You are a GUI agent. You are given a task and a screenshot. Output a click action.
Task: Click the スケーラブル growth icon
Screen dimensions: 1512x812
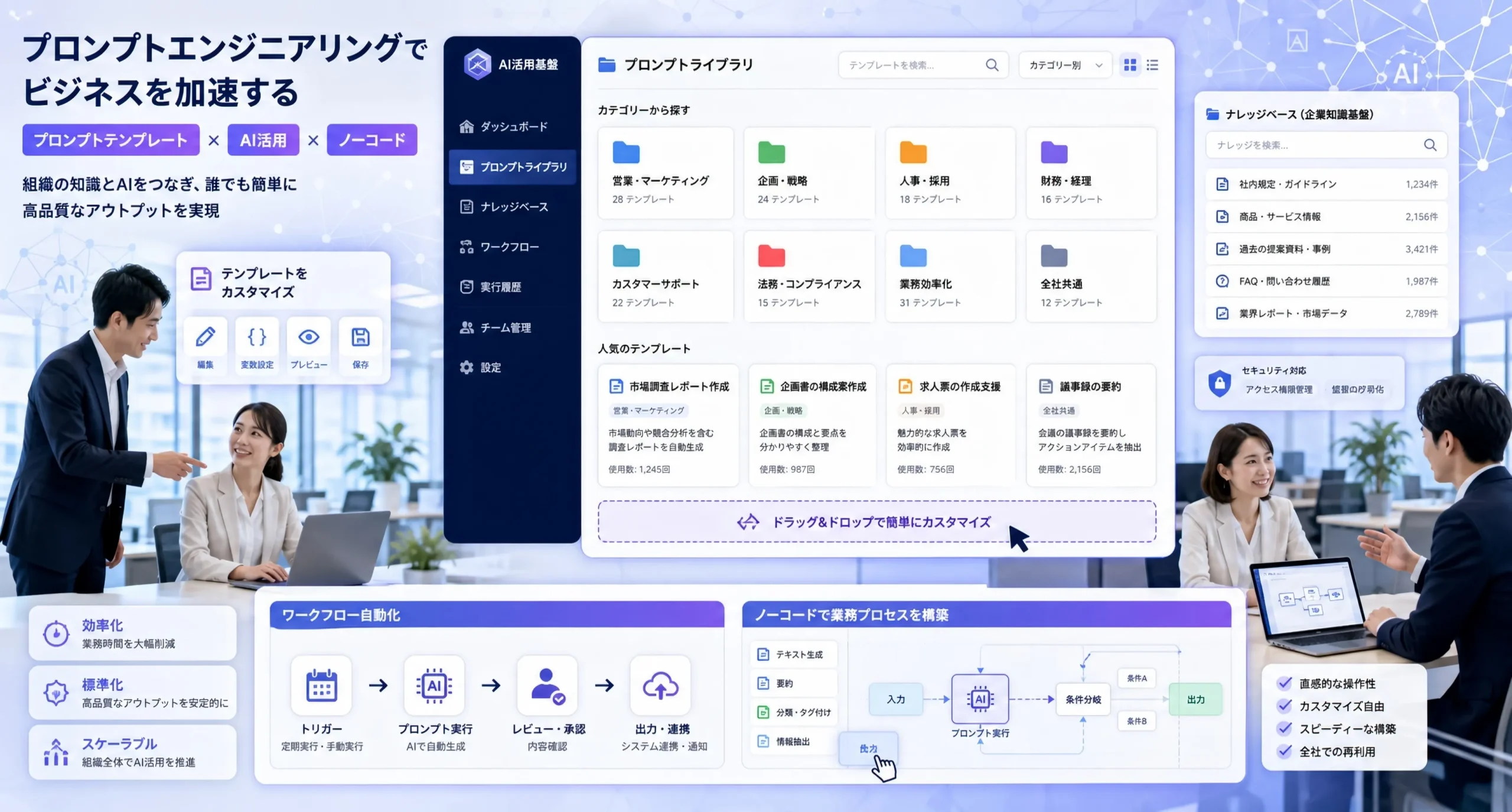click(56, 752)
